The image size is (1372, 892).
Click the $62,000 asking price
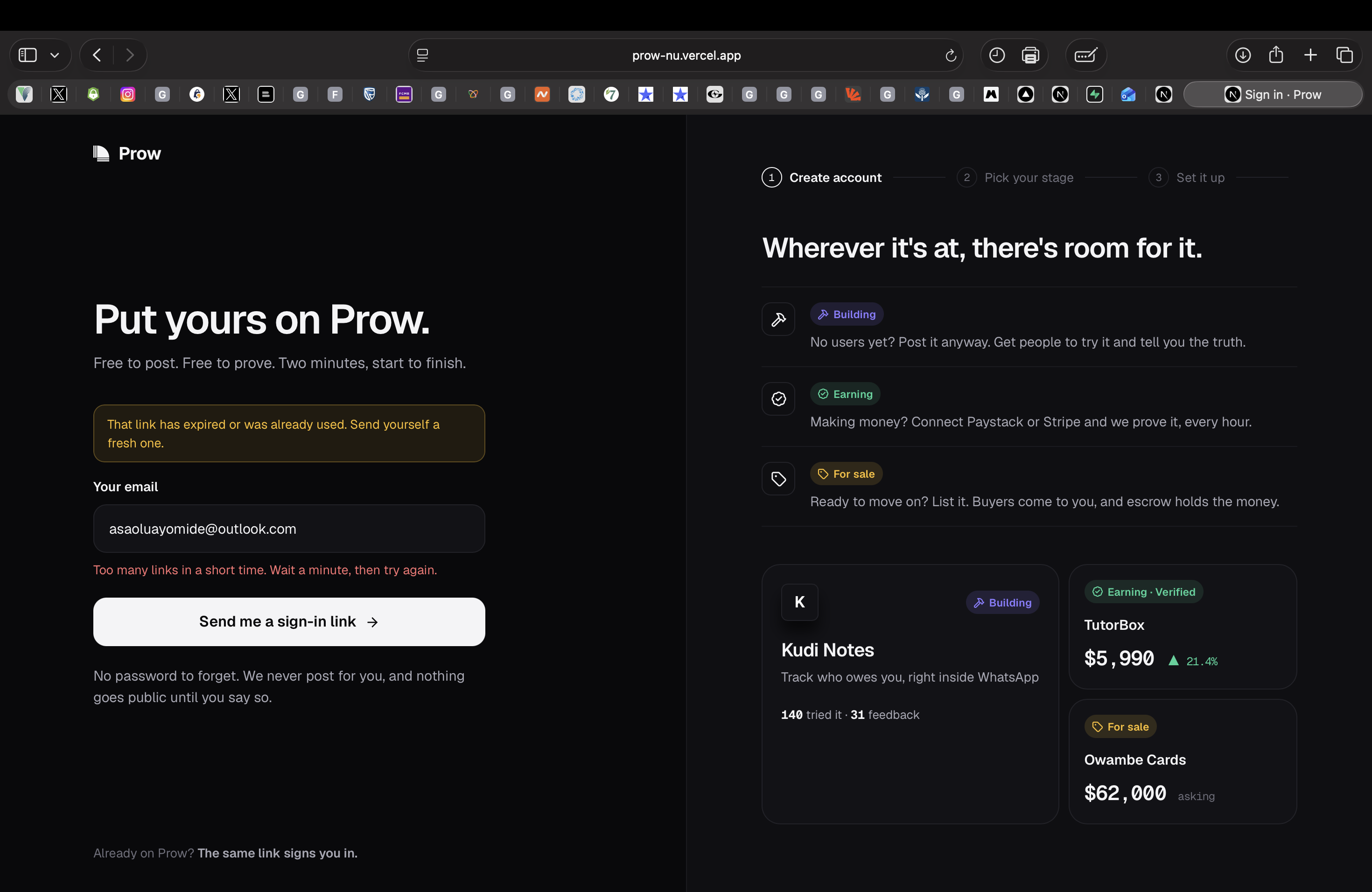(x=1125, y=794)
